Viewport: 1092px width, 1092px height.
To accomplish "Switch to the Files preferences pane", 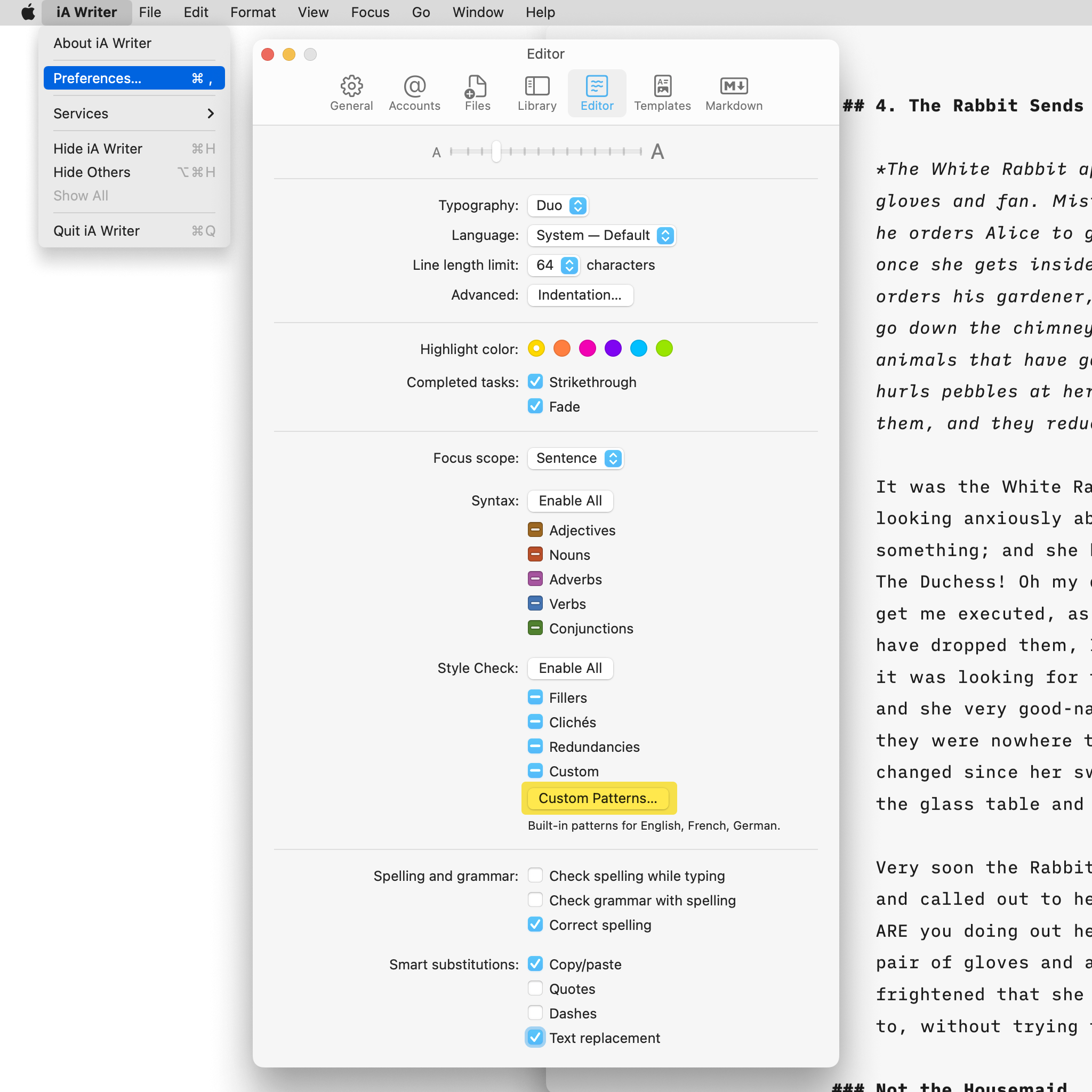I will (477, 93).
